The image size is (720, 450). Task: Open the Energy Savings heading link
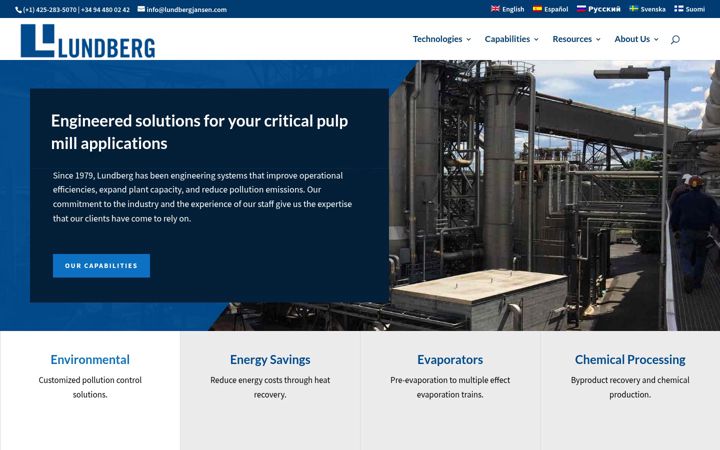pyautogui.click(x=270, y=360)
